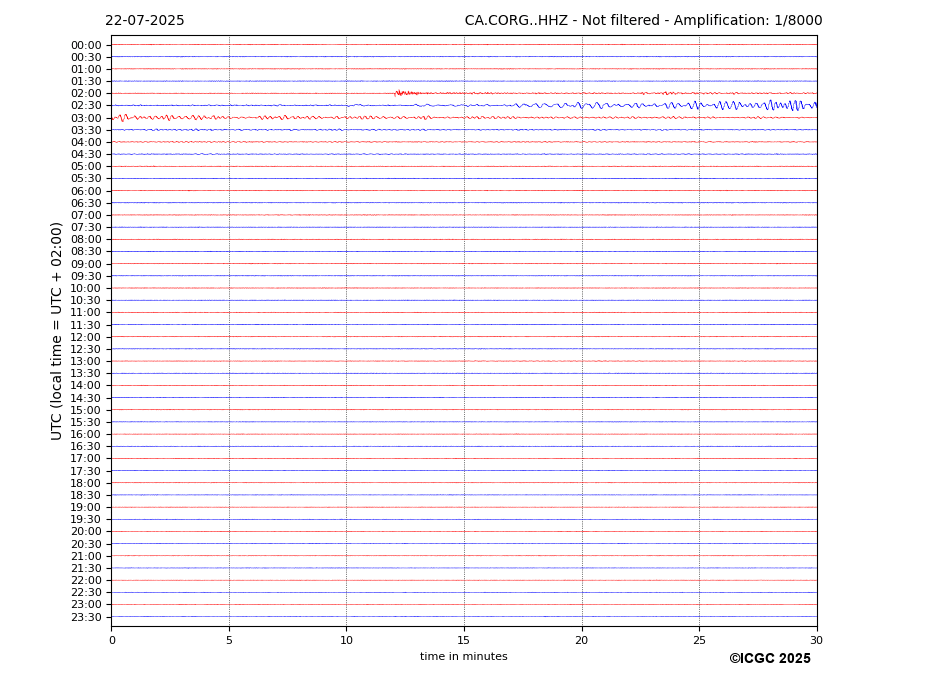Click the 09:00 time row label
The width and height of the screenshot is (927, 696).
[86, 264]
